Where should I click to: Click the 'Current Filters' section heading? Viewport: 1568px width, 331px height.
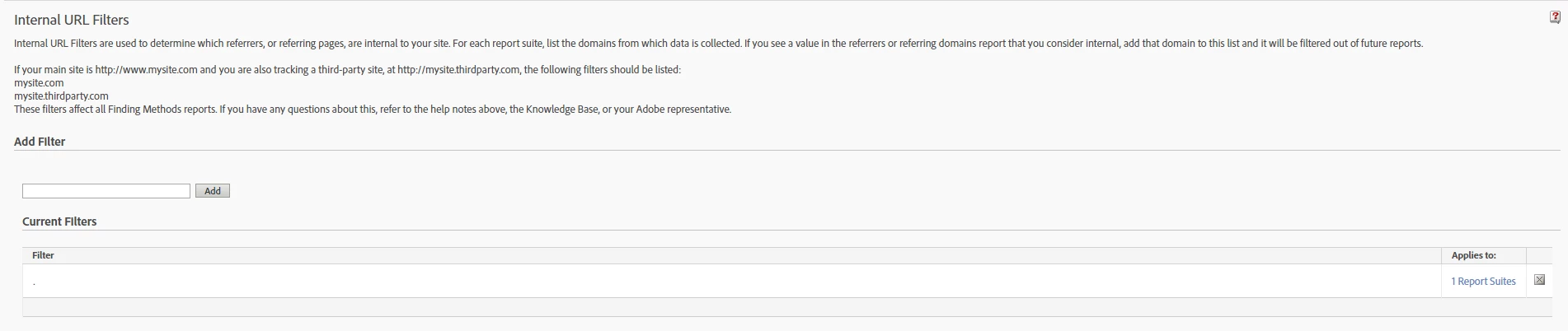pos(59,221)
